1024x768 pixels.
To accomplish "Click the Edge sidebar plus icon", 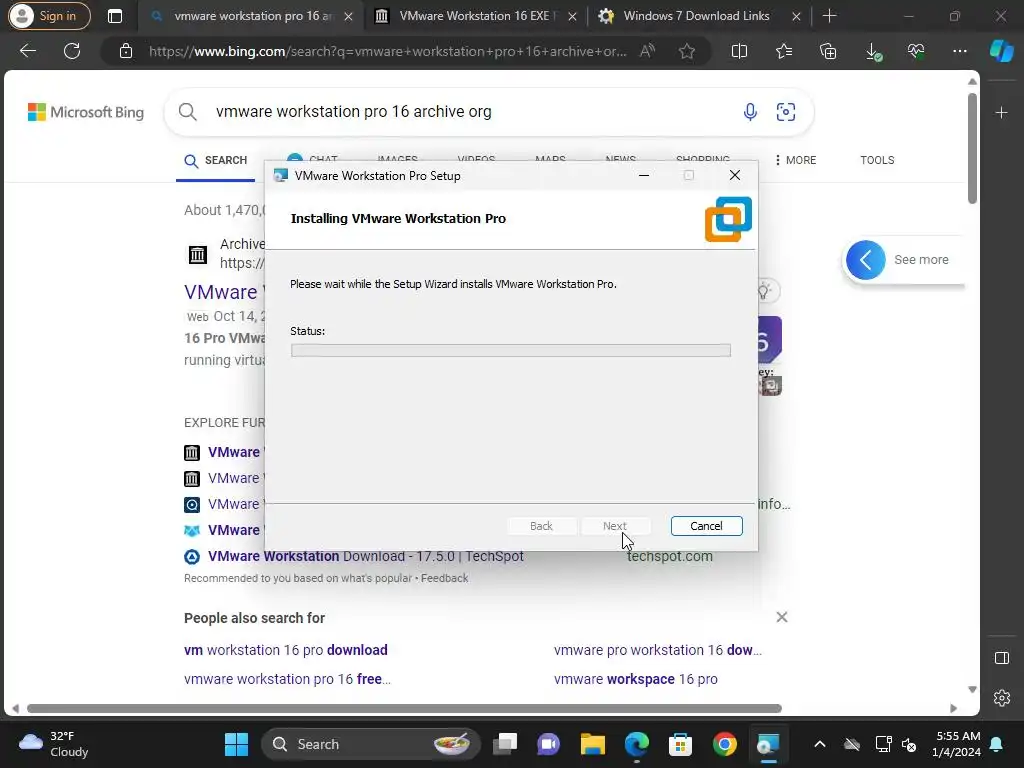I will pyautogui.click(x=1001, y=112).
